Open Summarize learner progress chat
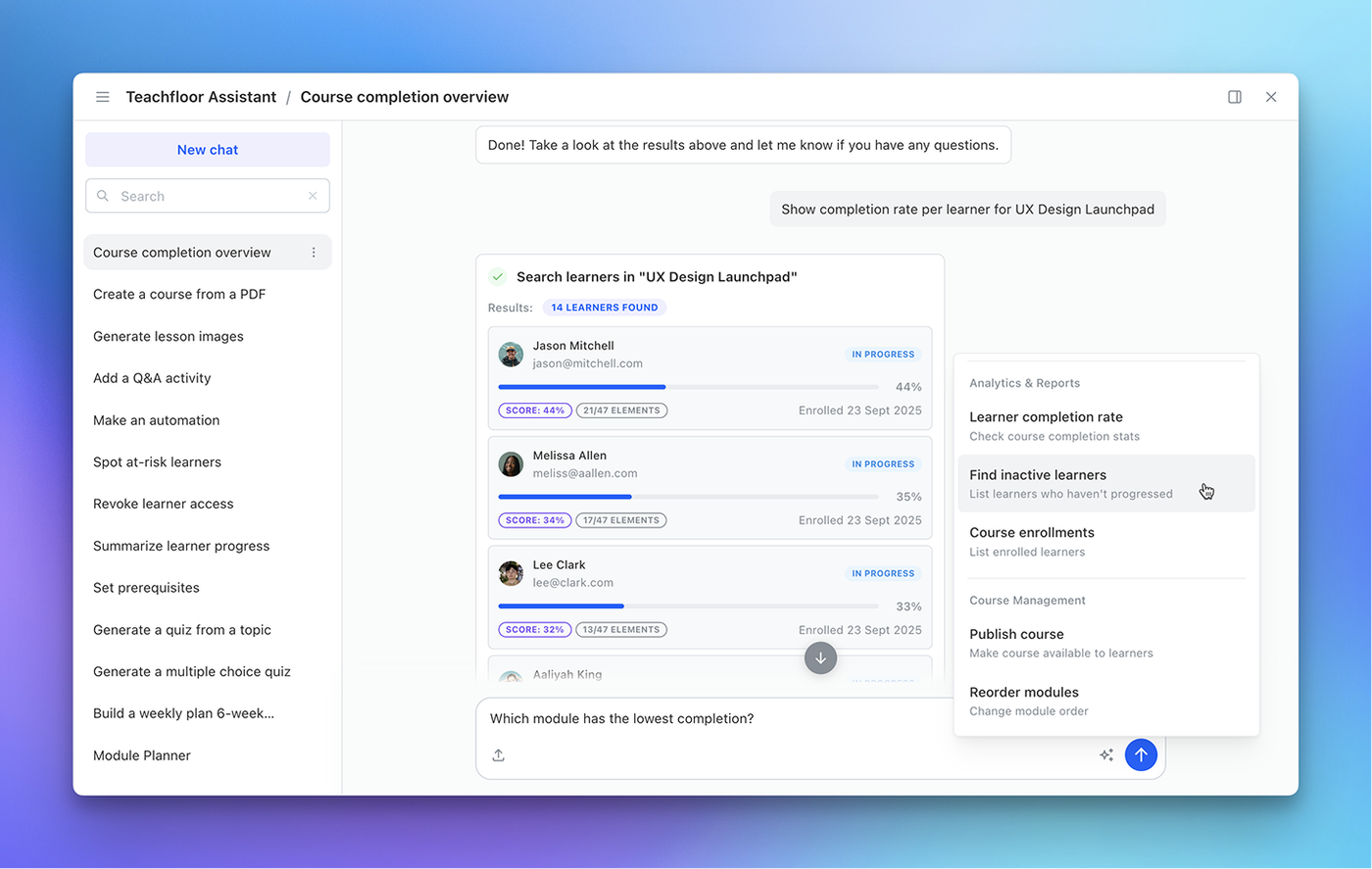The height and width of the screenshot is (869, 1372). click(181, 547)
